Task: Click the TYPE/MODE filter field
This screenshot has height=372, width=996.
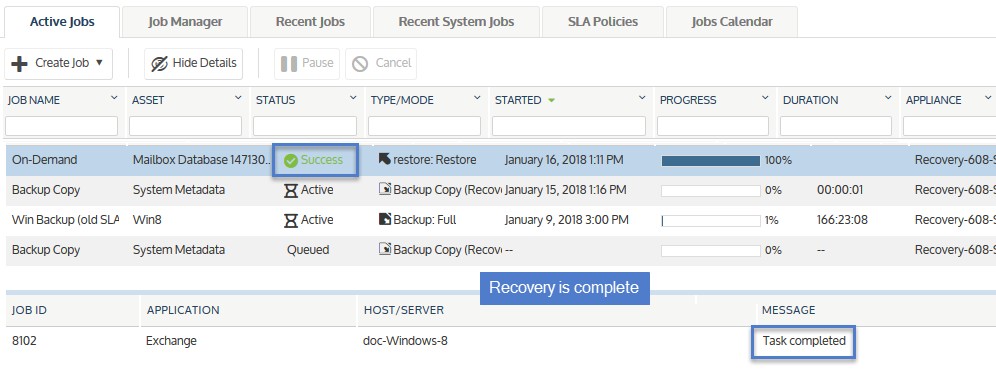Action: tap(424, 126)
